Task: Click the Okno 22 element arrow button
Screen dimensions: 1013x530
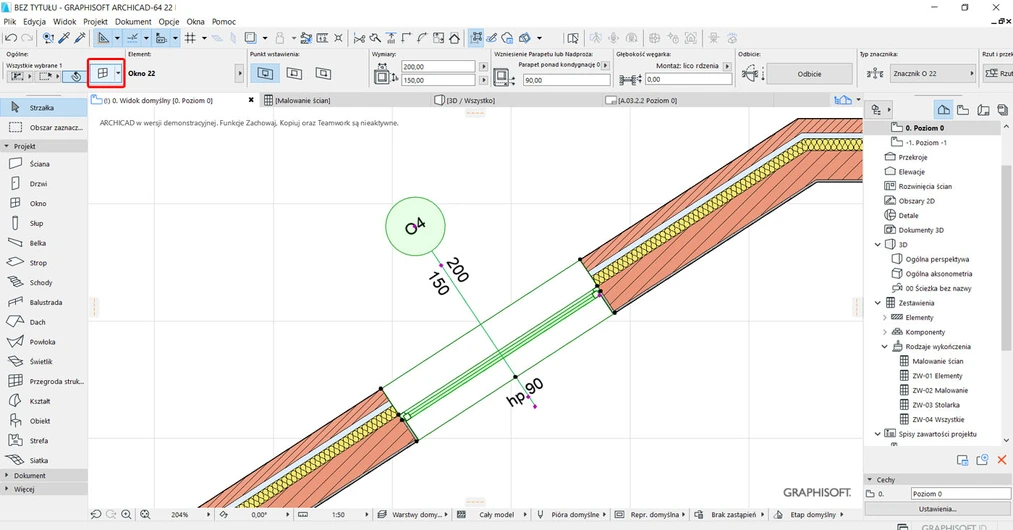Action: (240, 73)
